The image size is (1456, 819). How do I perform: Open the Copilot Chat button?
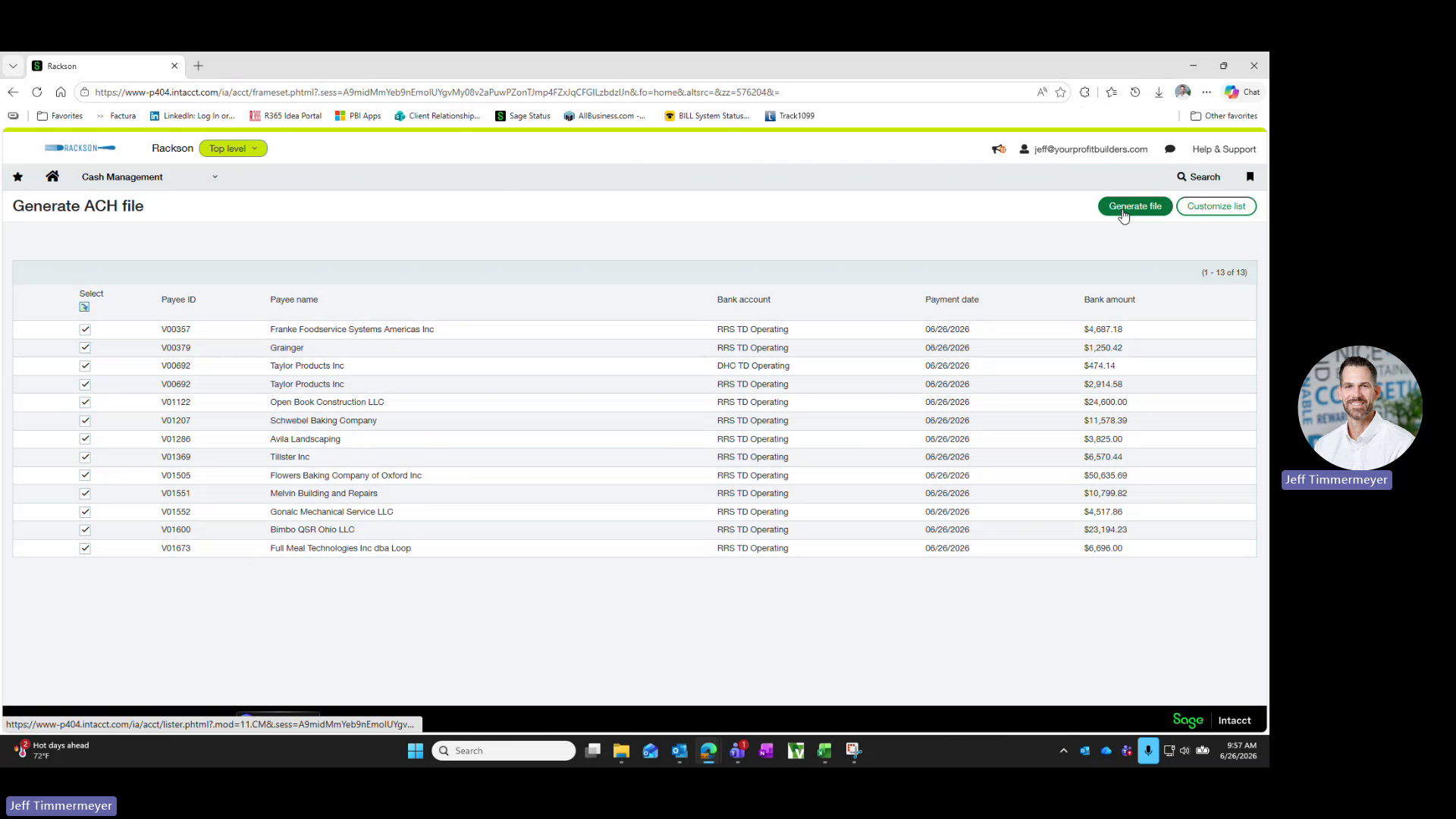[1242, 93]
